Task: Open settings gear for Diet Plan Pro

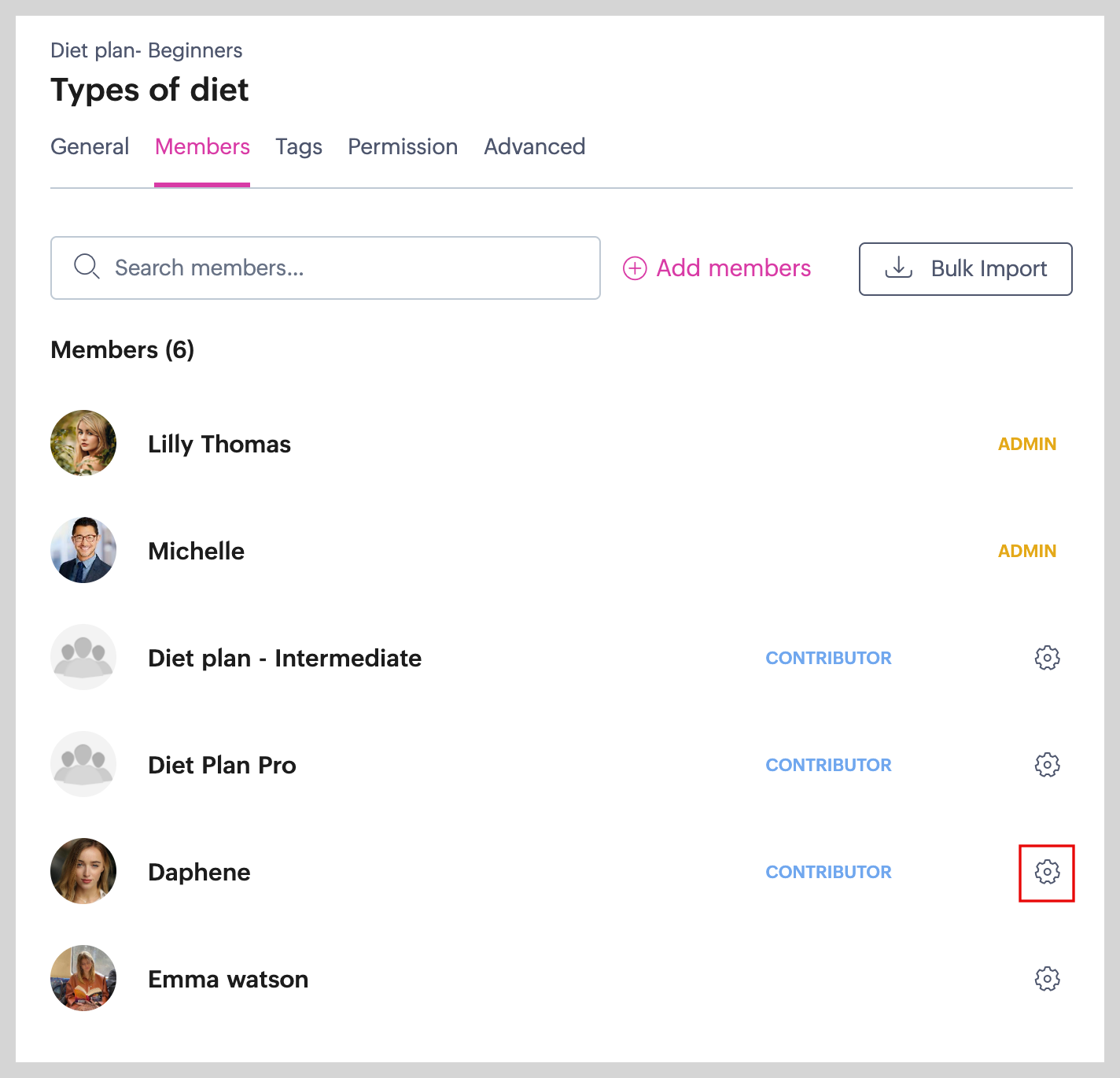Action: pos(1047,765)
